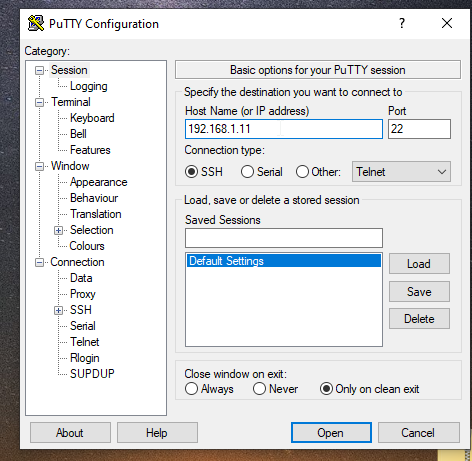The height and width of the screenshot is (461, 472).
Task: Collapse the Session tree node
Action: pos(39,70)
